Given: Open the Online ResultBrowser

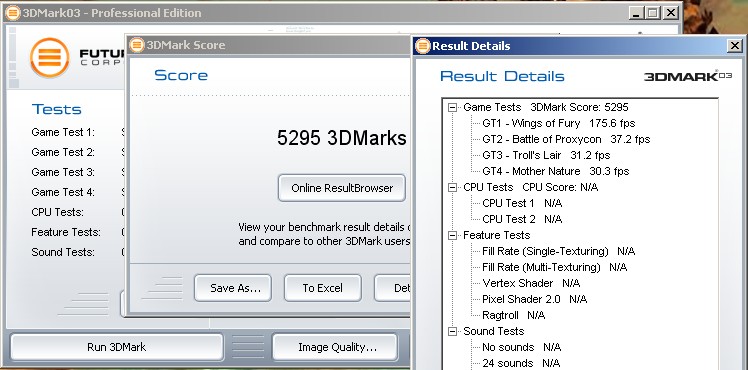Looking at the screenshot, I should [342, 188].
